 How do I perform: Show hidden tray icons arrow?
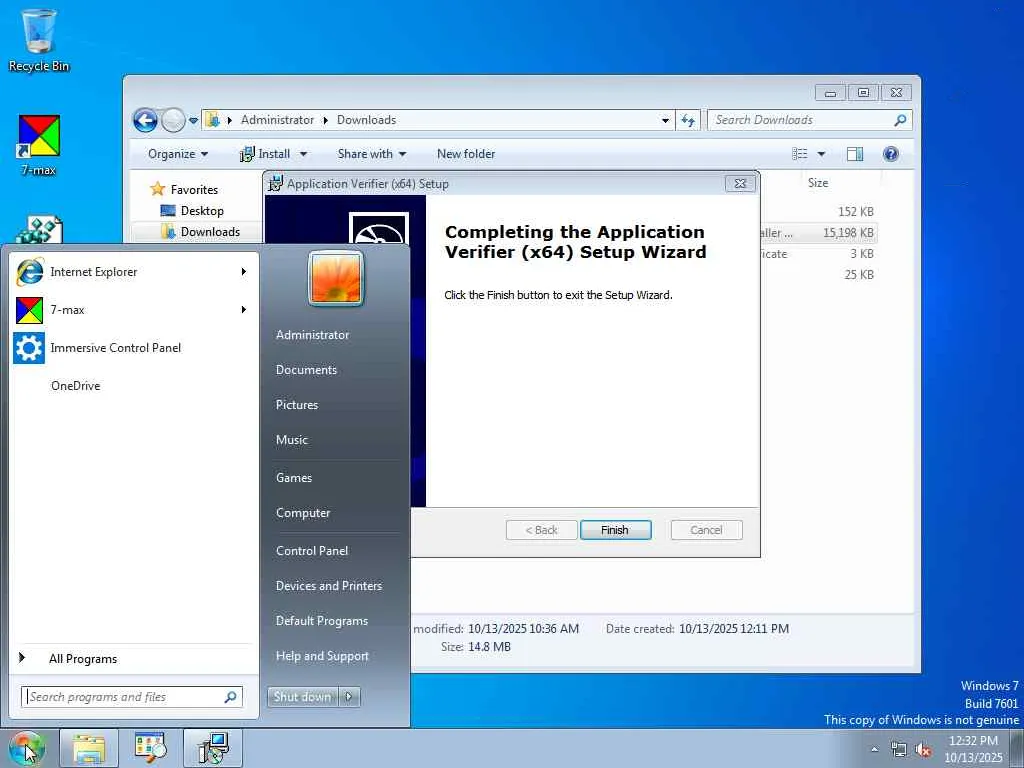[x=874, y=750]
